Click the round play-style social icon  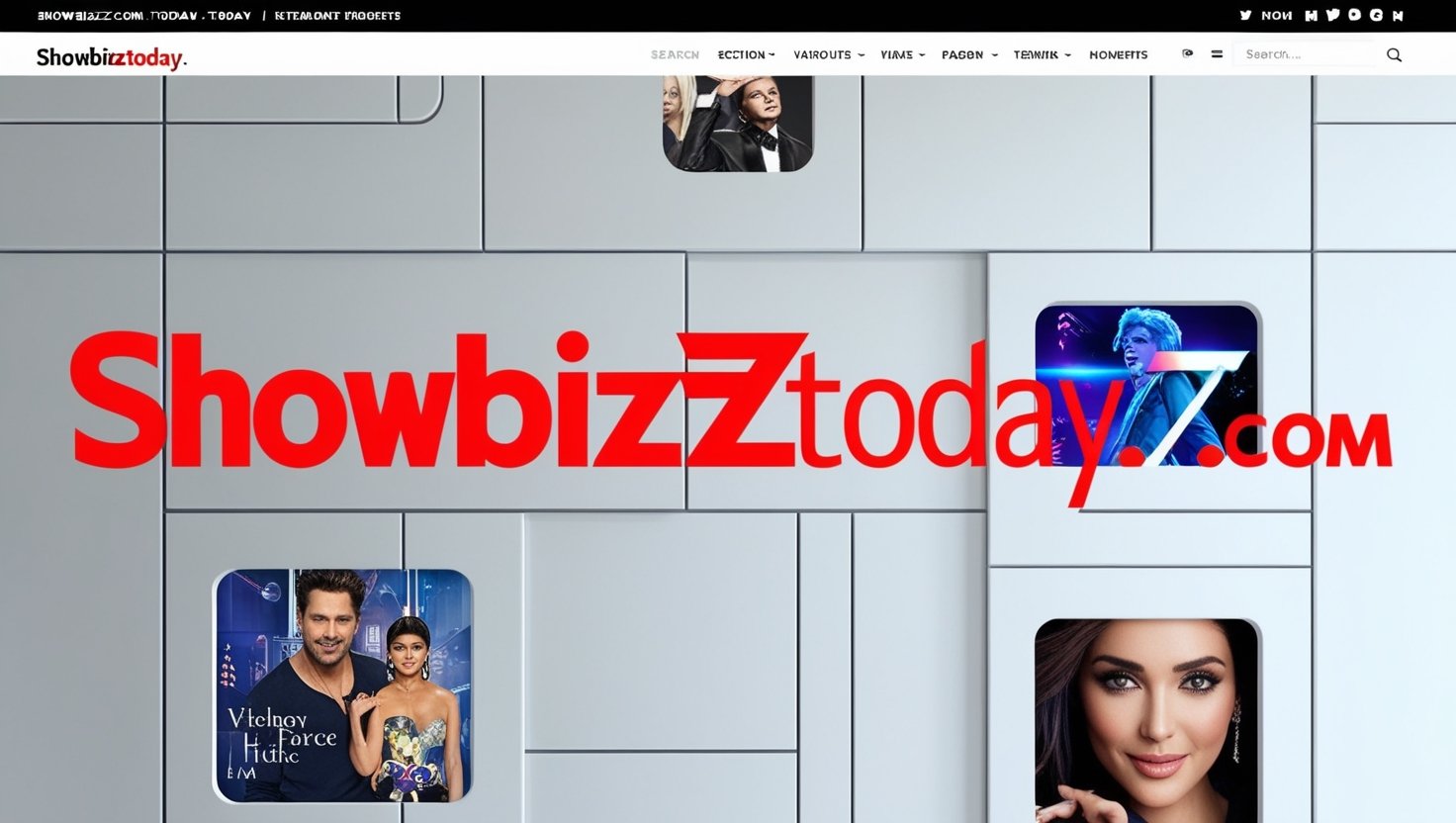point(1354,15)
